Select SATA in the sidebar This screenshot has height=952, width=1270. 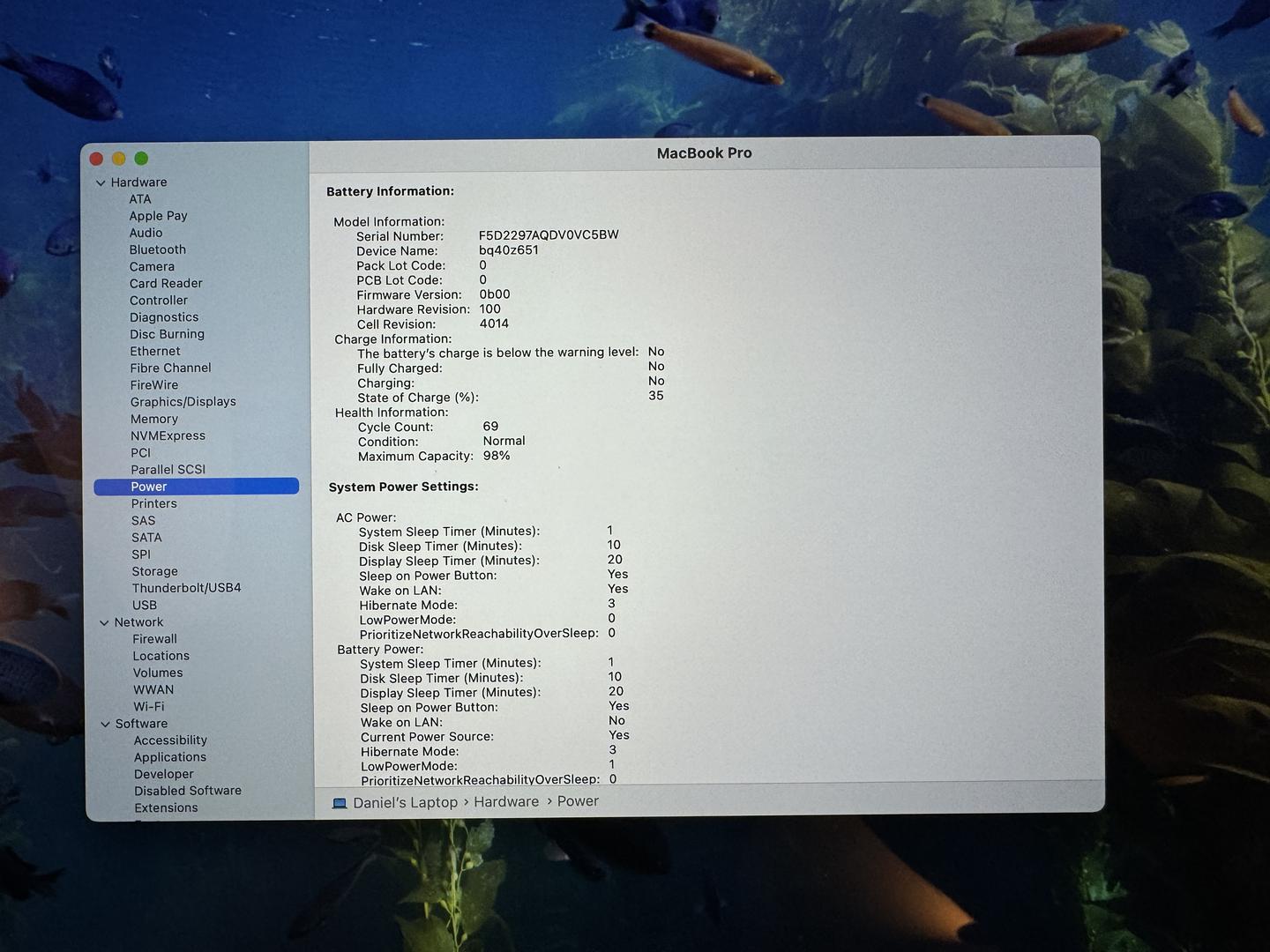(146, 538)
